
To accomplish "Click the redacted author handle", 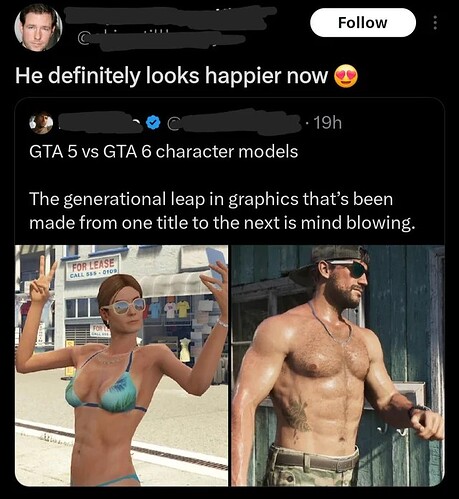I will tap(162, 40).
